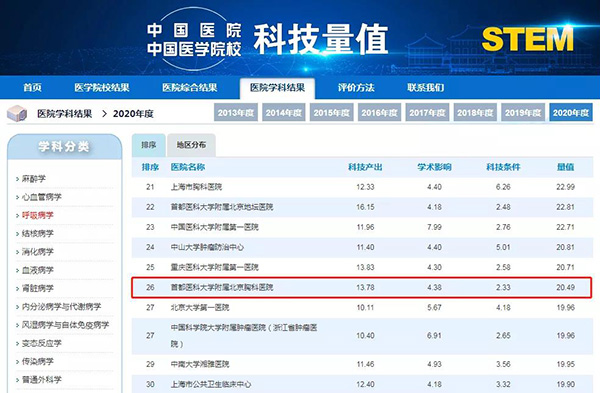Choose 肾脏病学 in subject list
The height and width of the screenshot is (393, 600).
point(38,289)
